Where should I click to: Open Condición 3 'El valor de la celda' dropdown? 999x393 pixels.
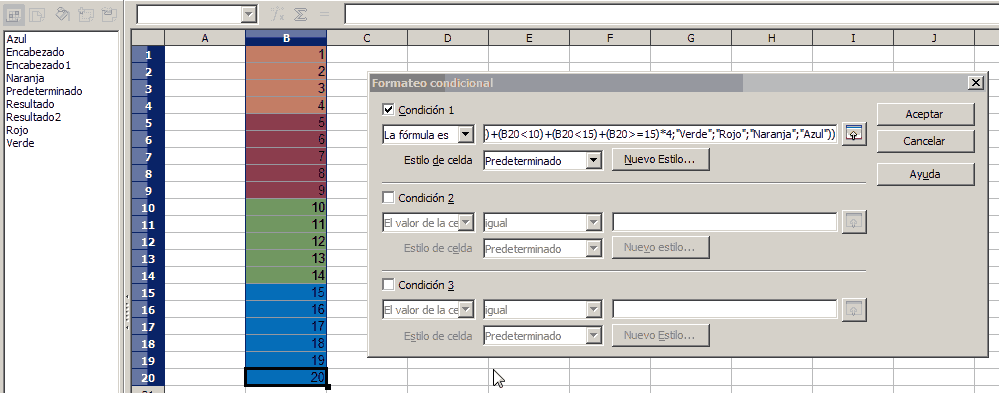(466, 310)
